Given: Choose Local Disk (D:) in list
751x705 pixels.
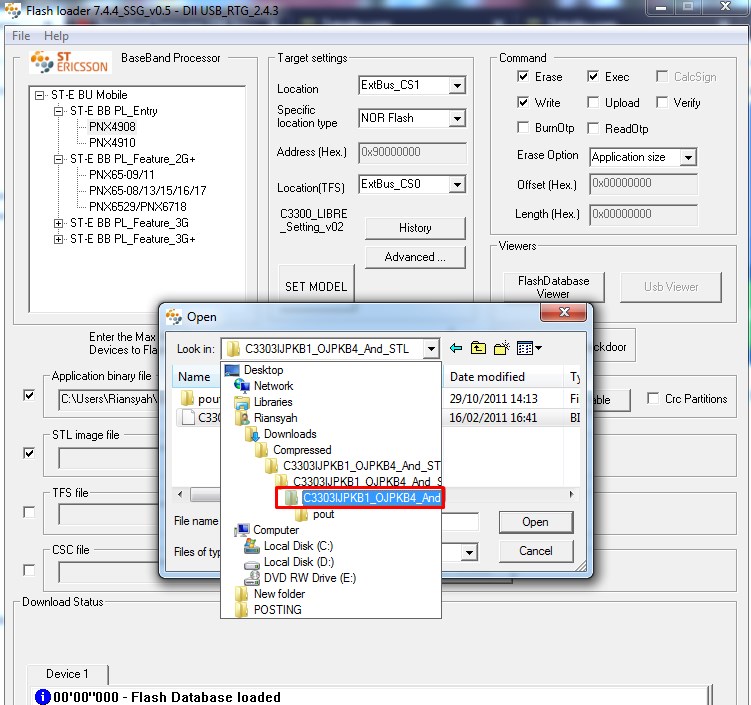Looking at the screenshot, I should coord(298,562).
